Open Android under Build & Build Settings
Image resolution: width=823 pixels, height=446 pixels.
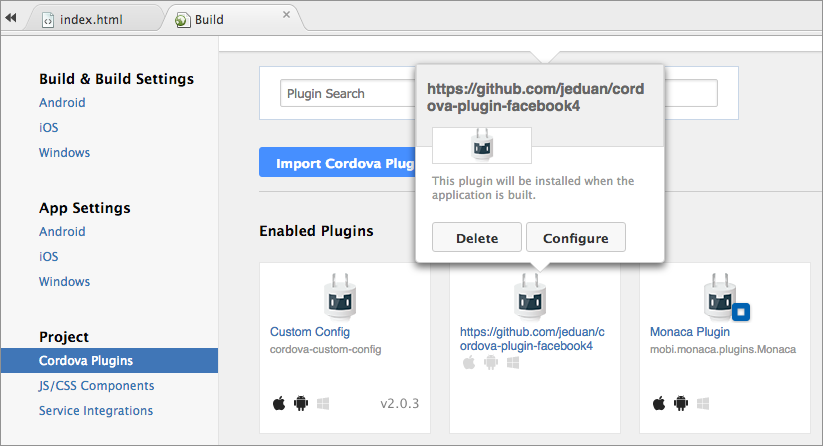[x=62, y=102]
